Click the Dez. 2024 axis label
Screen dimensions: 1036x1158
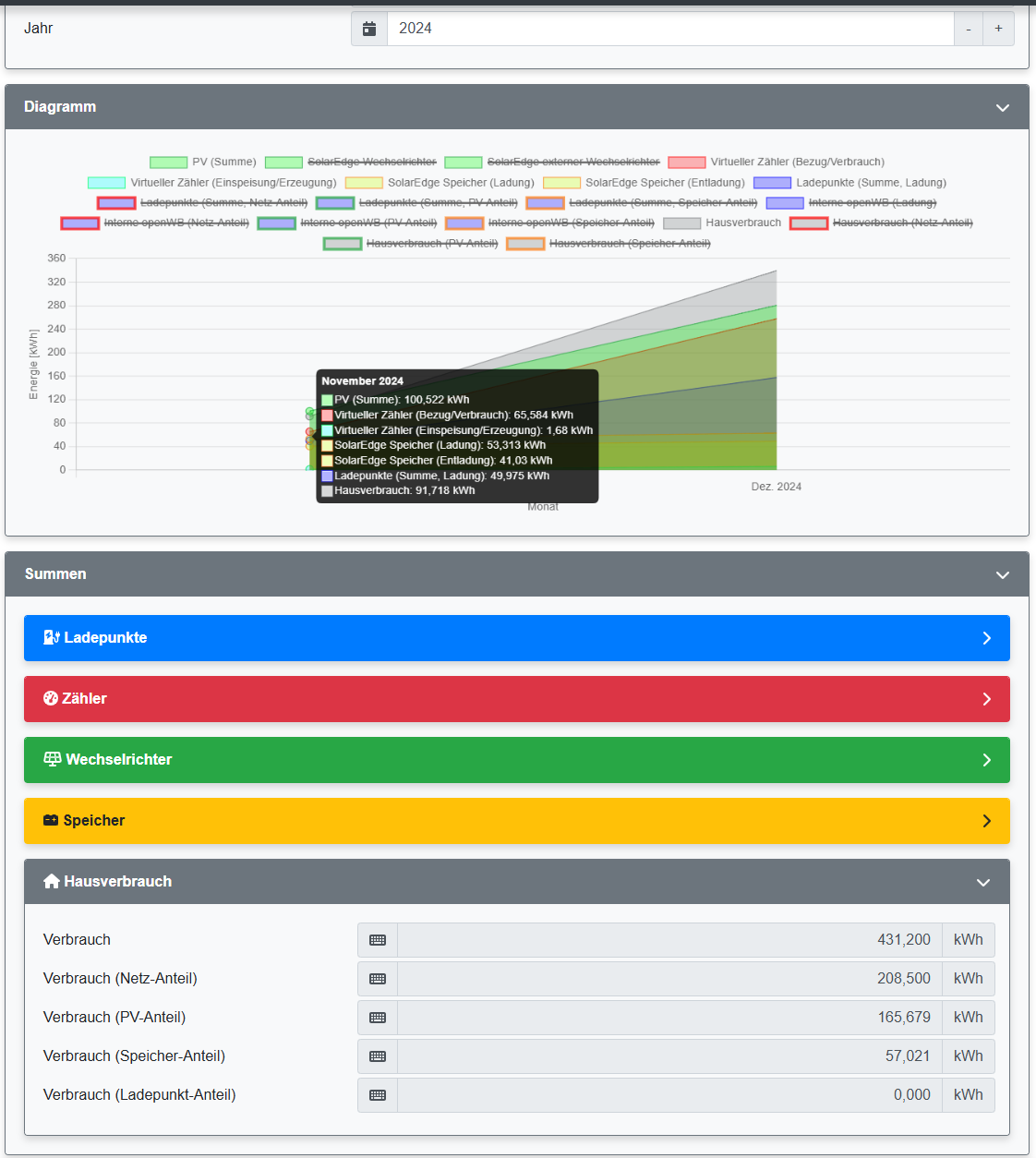pyautogui.click(x=777, y=487)
